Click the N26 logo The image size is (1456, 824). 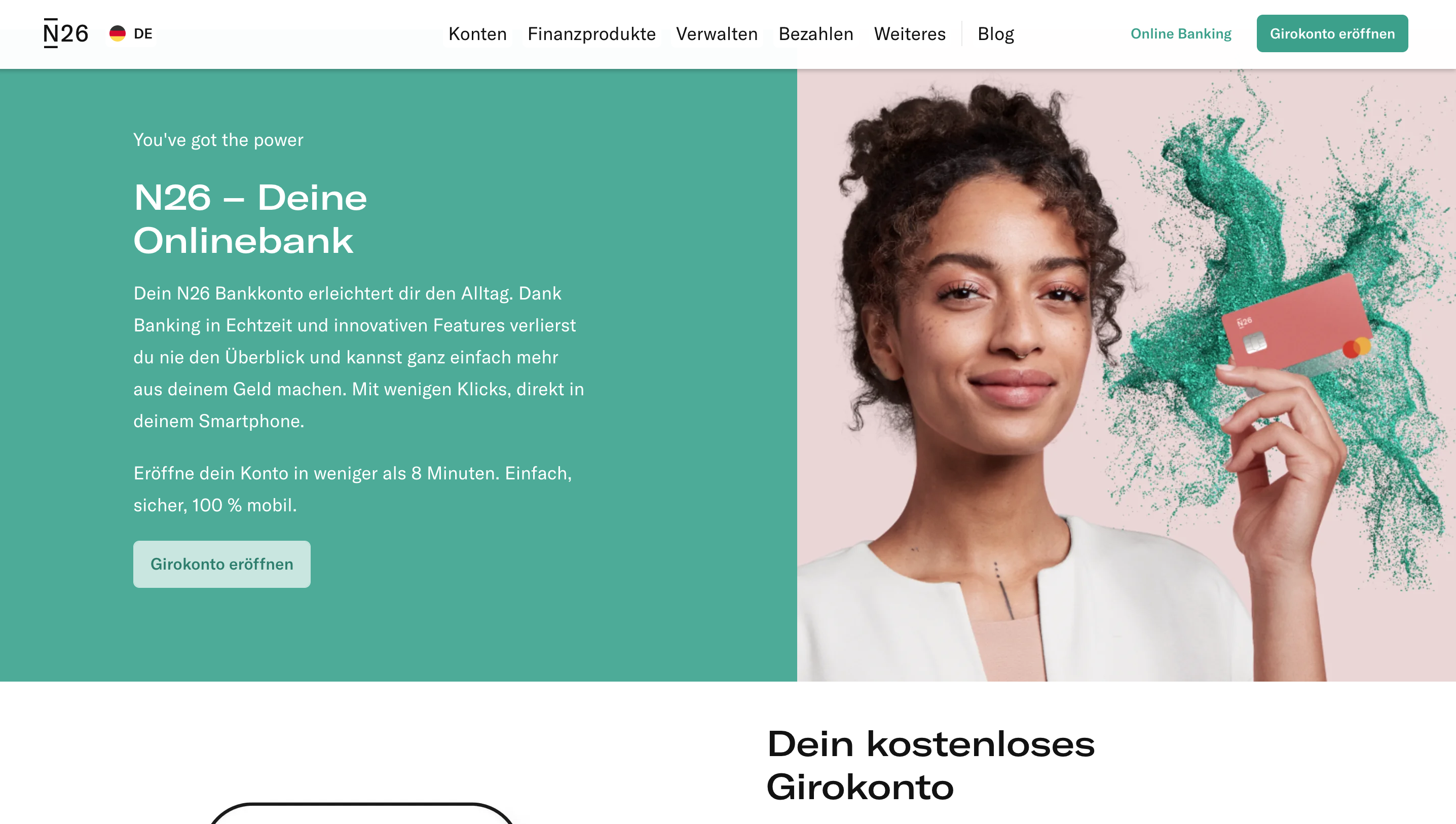click(66, 33)
